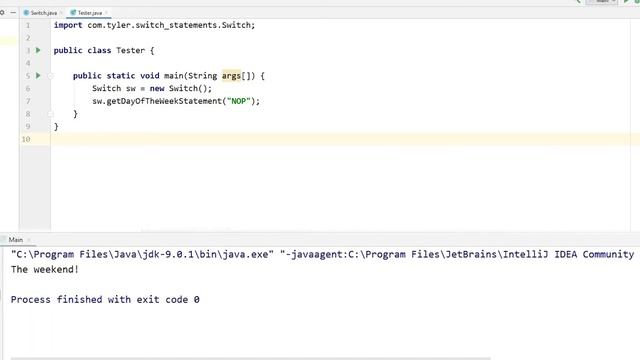Place cursor on empty line 10
640x360 pixels.
click(345, 139)
